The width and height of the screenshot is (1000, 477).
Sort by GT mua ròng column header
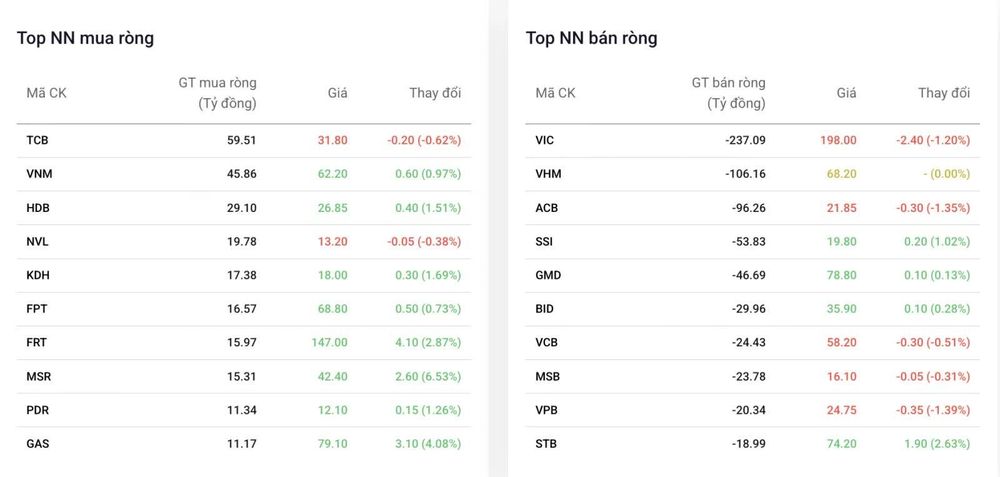(217, 93)
